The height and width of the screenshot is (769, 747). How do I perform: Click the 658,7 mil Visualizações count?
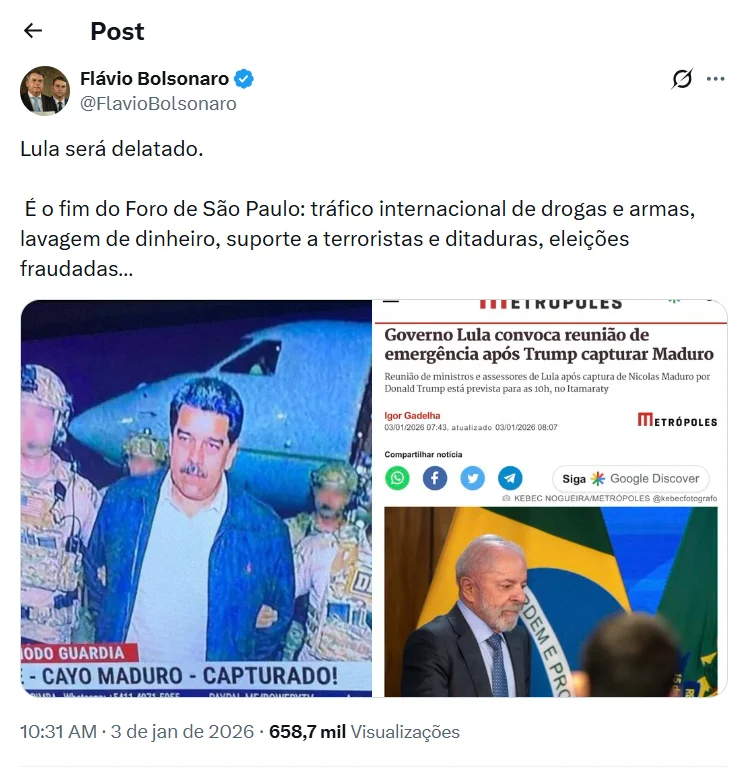point(364,732)
